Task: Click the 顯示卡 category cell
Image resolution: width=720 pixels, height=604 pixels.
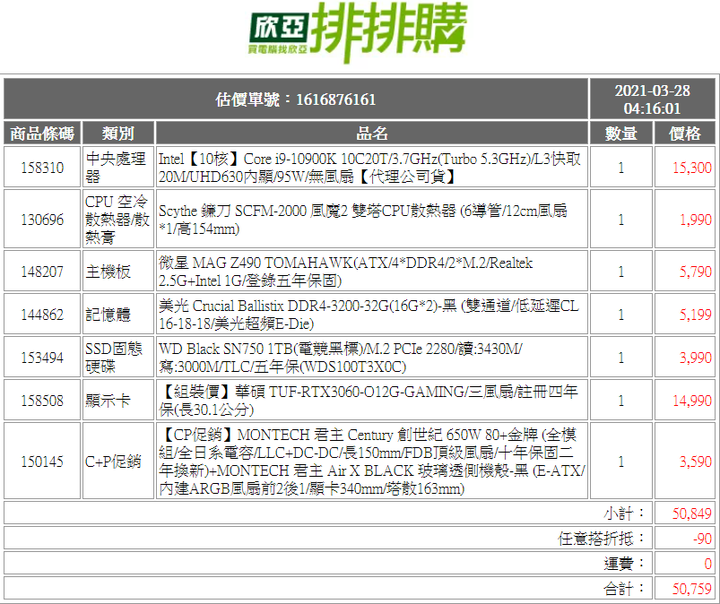Action: (x=118, y=401)
